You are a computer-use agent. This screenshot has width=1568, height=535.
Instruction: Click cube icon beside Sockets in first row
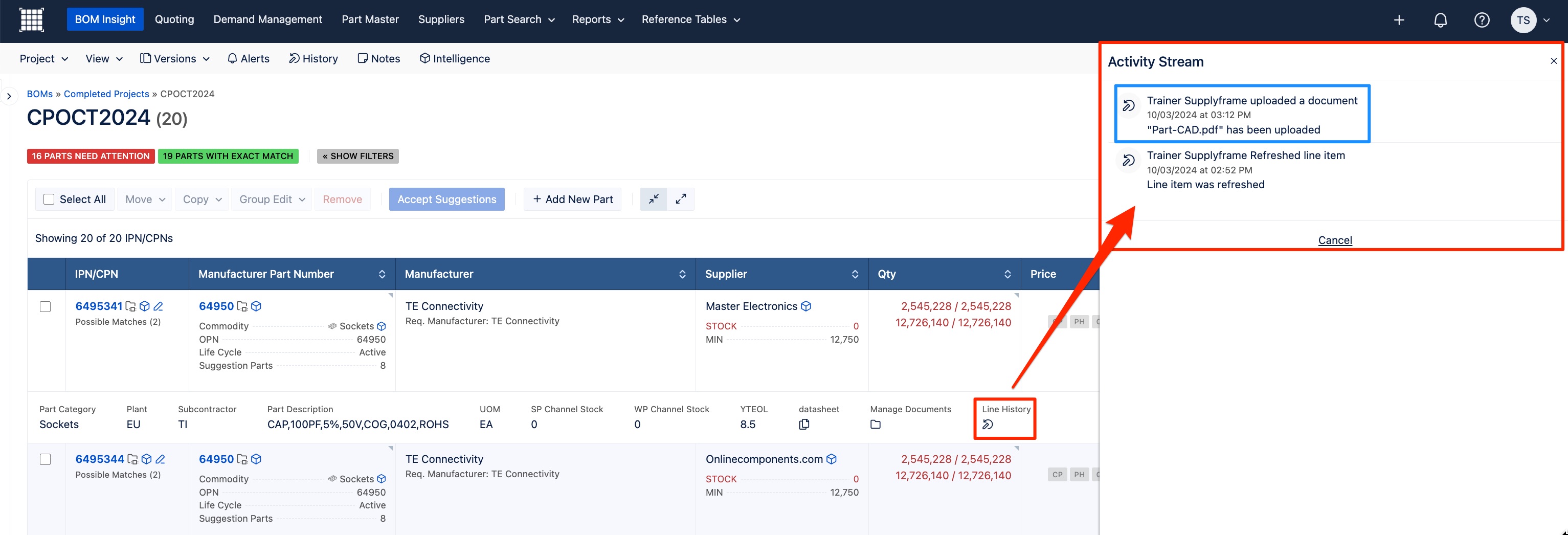click(x=382, y=326)
